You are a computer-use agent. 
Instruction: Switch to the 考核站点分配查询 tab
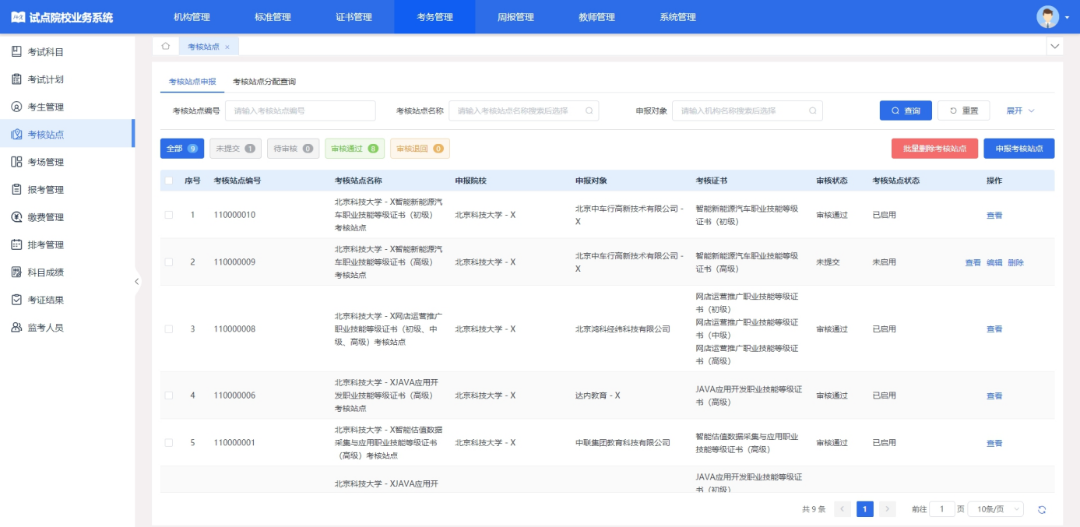tap(264, 82)
